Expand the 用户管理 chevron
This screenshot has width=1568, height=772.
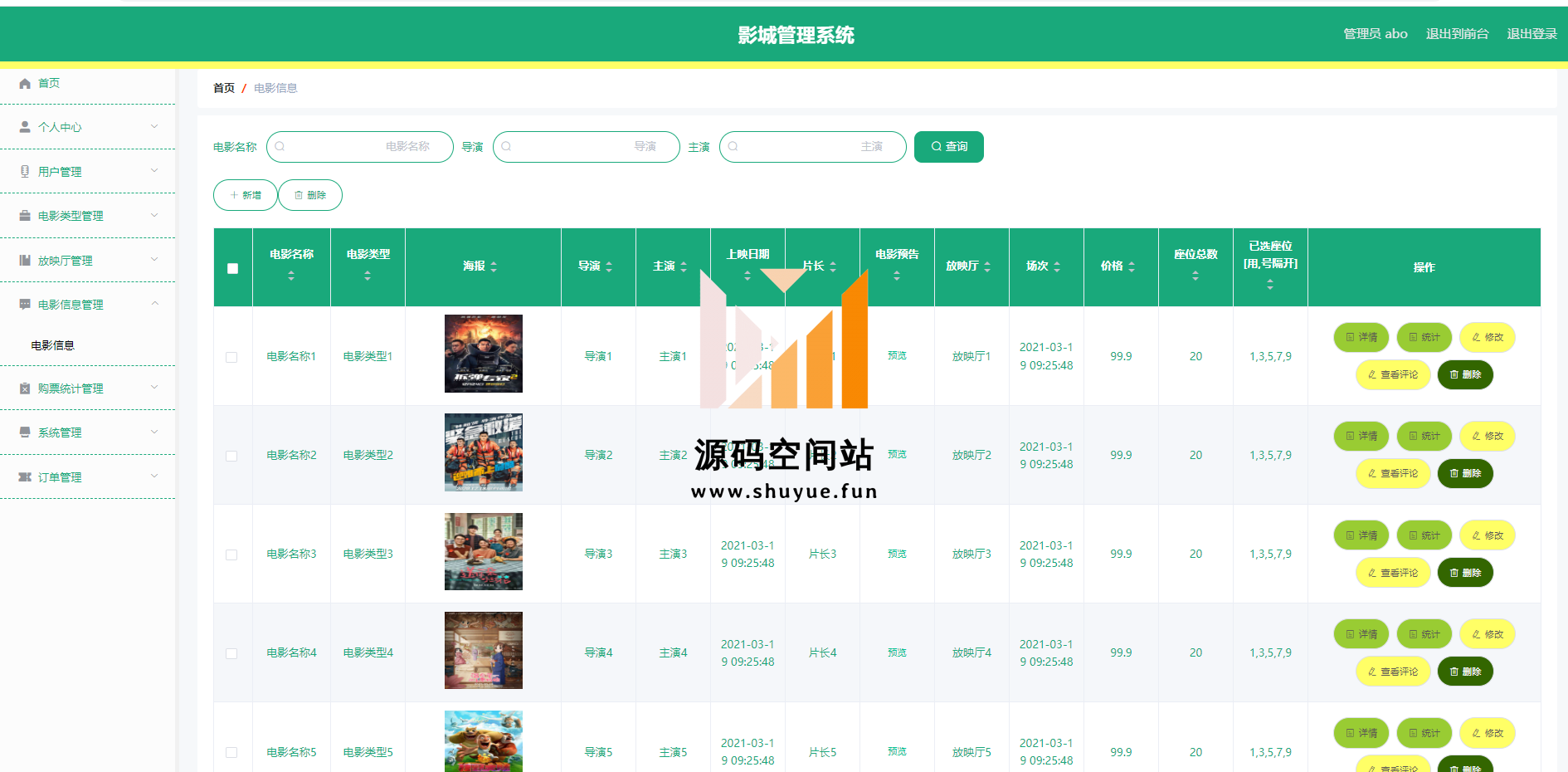(x=154, y=170)
